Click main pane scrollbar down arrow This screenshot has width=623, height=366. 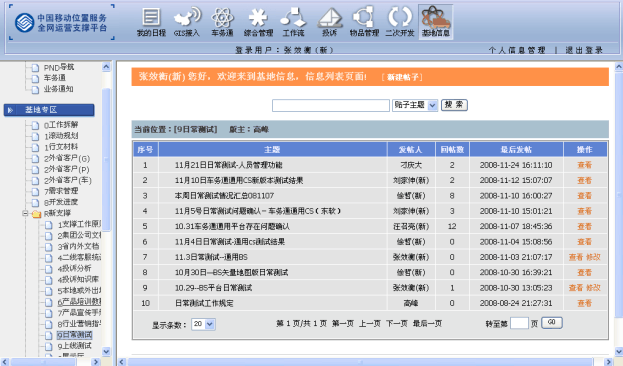[x=619, y=351]
